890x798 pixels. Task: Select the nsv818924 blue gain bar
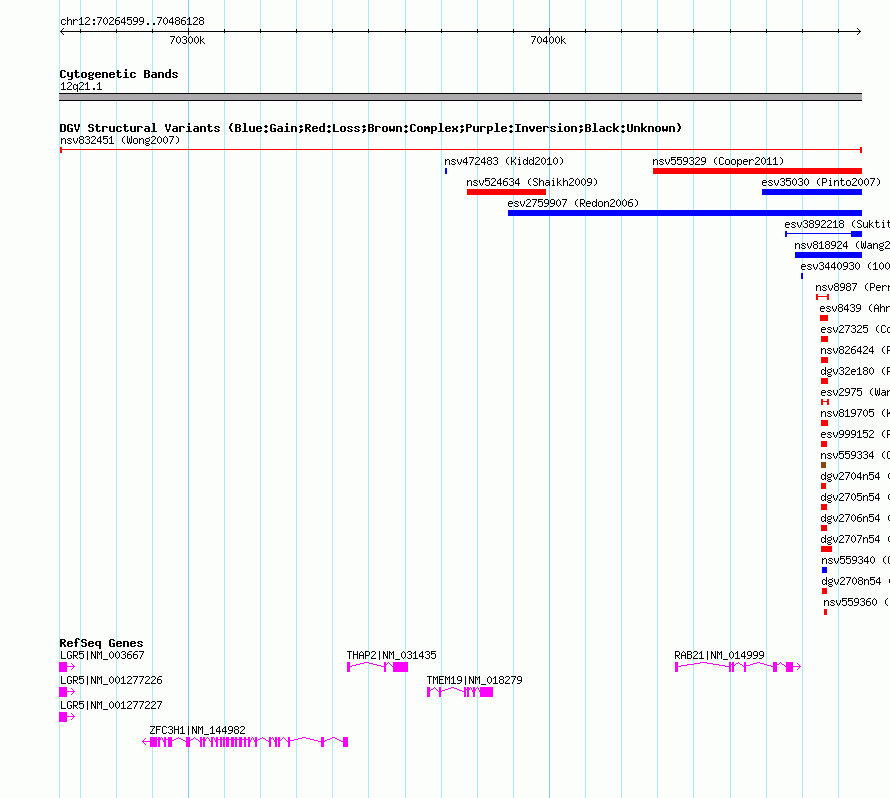[x=828, y=255]
